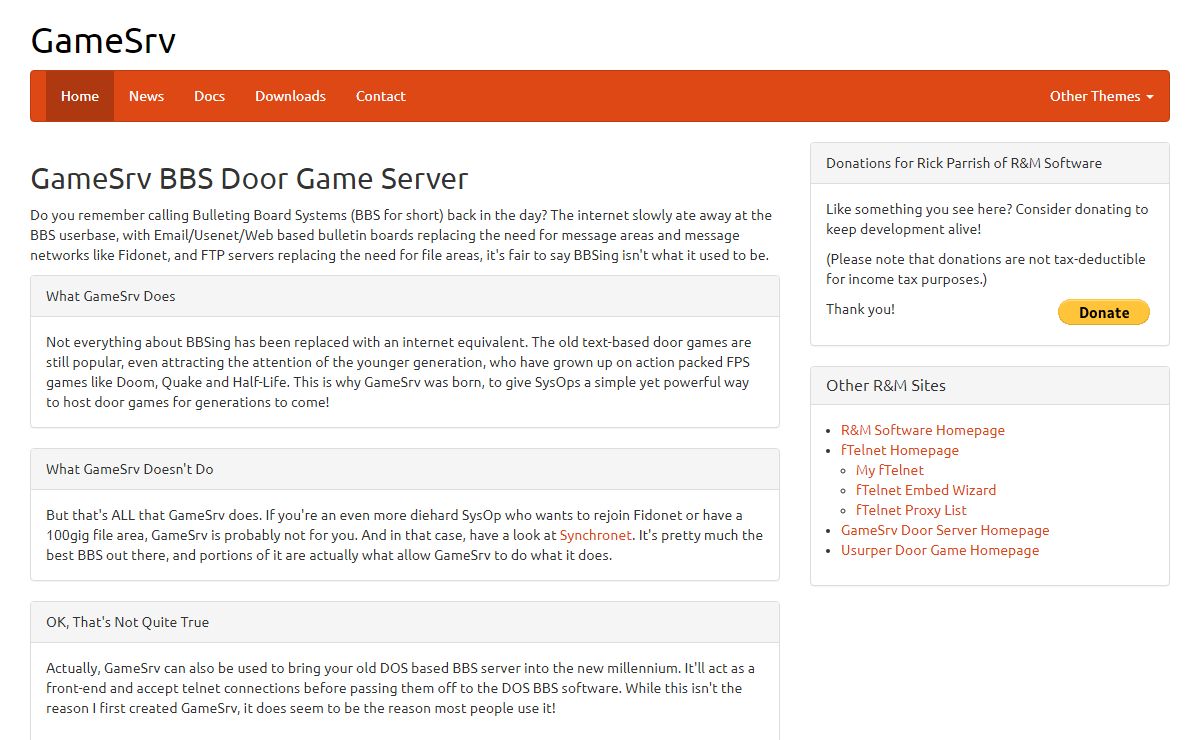Screen dimensions: 1200x740
Task: Open R&M Software Homepage link
Action: point(923,430)
